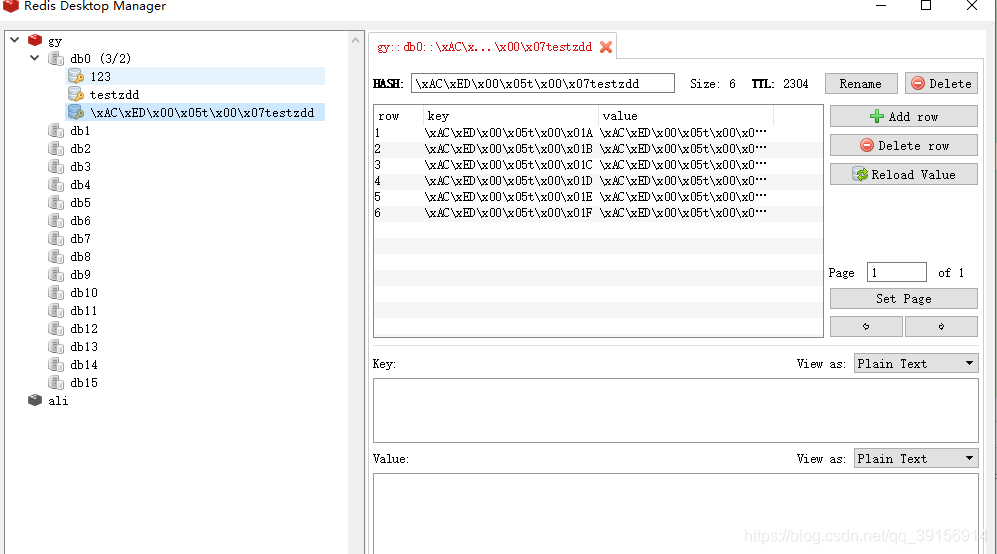Click the db15 database icon
Viewport: 997px width, 554px height.
(56, 382)
